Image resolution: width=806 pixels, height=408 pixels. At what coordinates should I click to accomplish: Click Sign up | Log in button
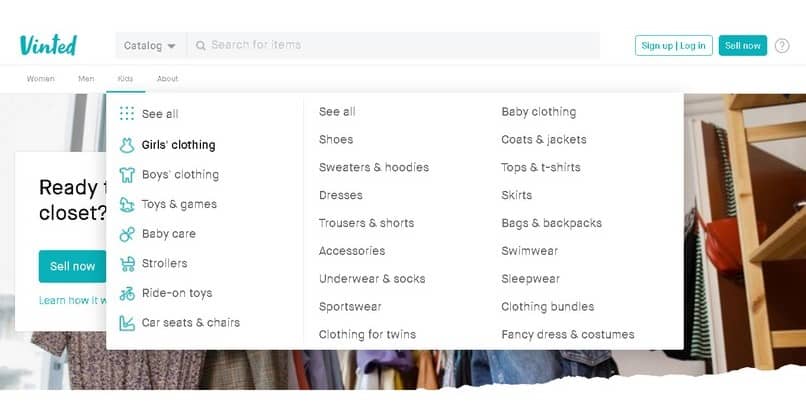[x=673, y=45]
